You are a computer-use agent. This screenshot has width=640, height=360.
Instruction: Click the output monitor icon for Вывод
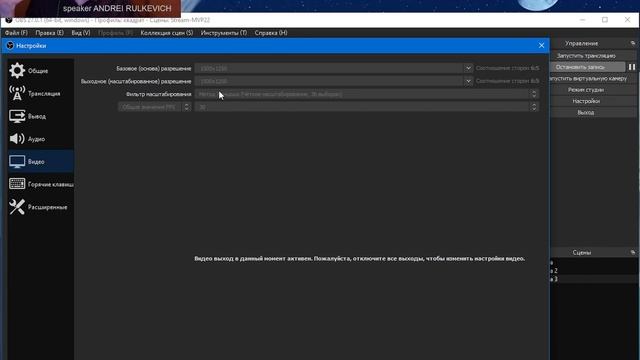[x=17, y=116]
